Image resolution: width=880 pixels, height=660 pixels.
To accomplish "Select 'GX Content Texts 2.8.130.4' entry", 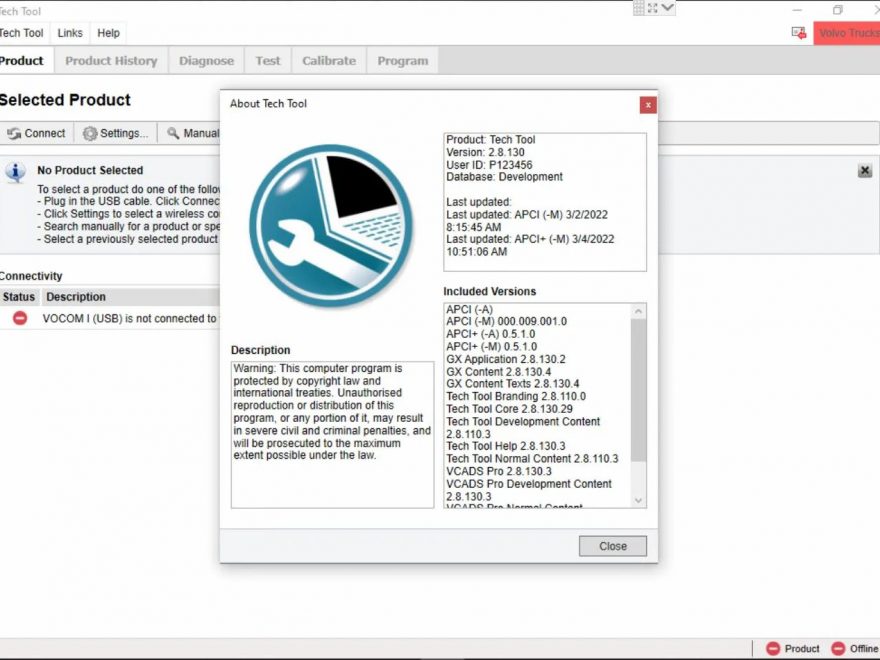I will [x=512, y=384].
